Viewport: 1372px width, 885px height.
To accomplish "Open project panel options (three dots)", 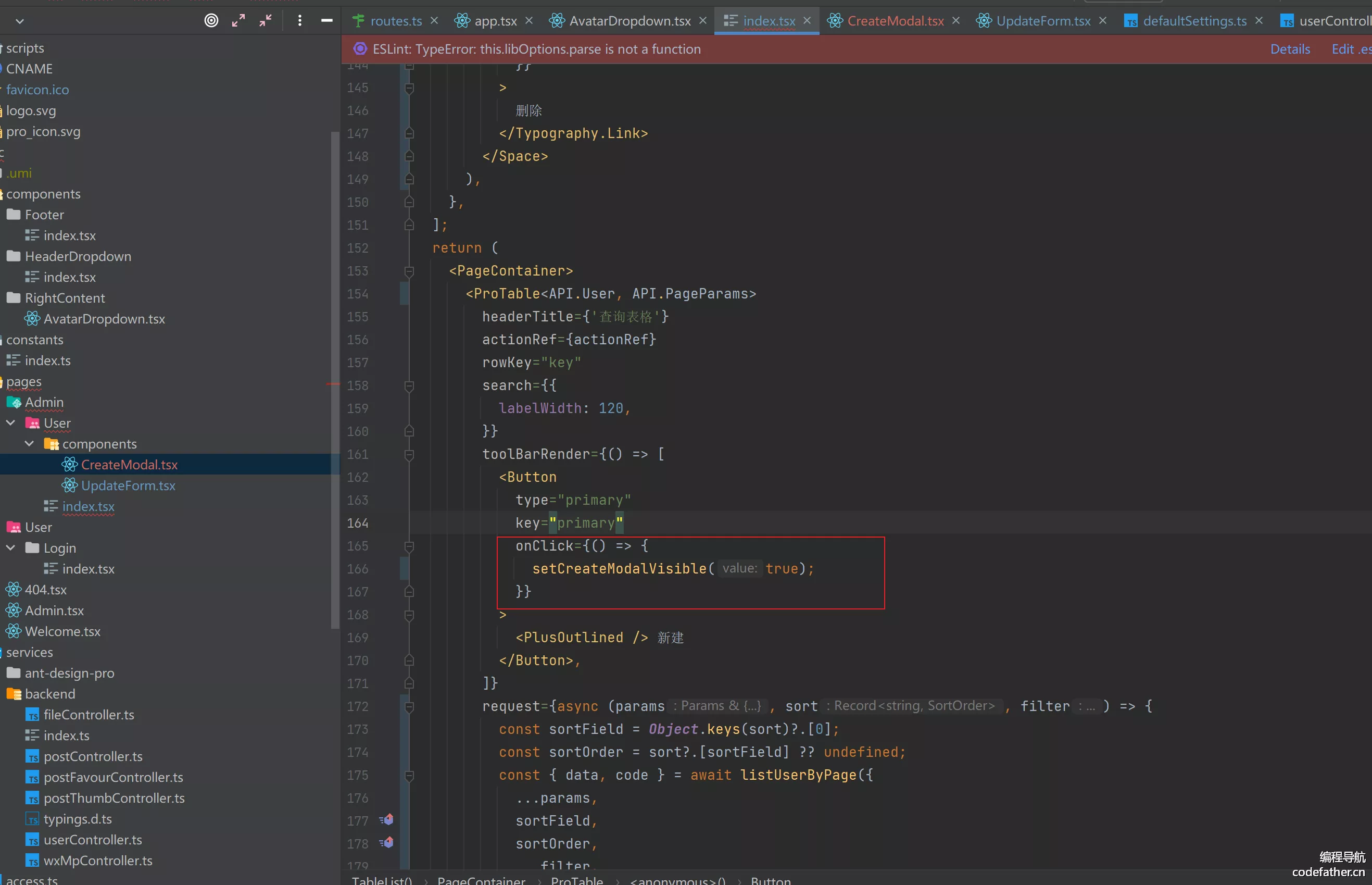I will coord(300,21).
